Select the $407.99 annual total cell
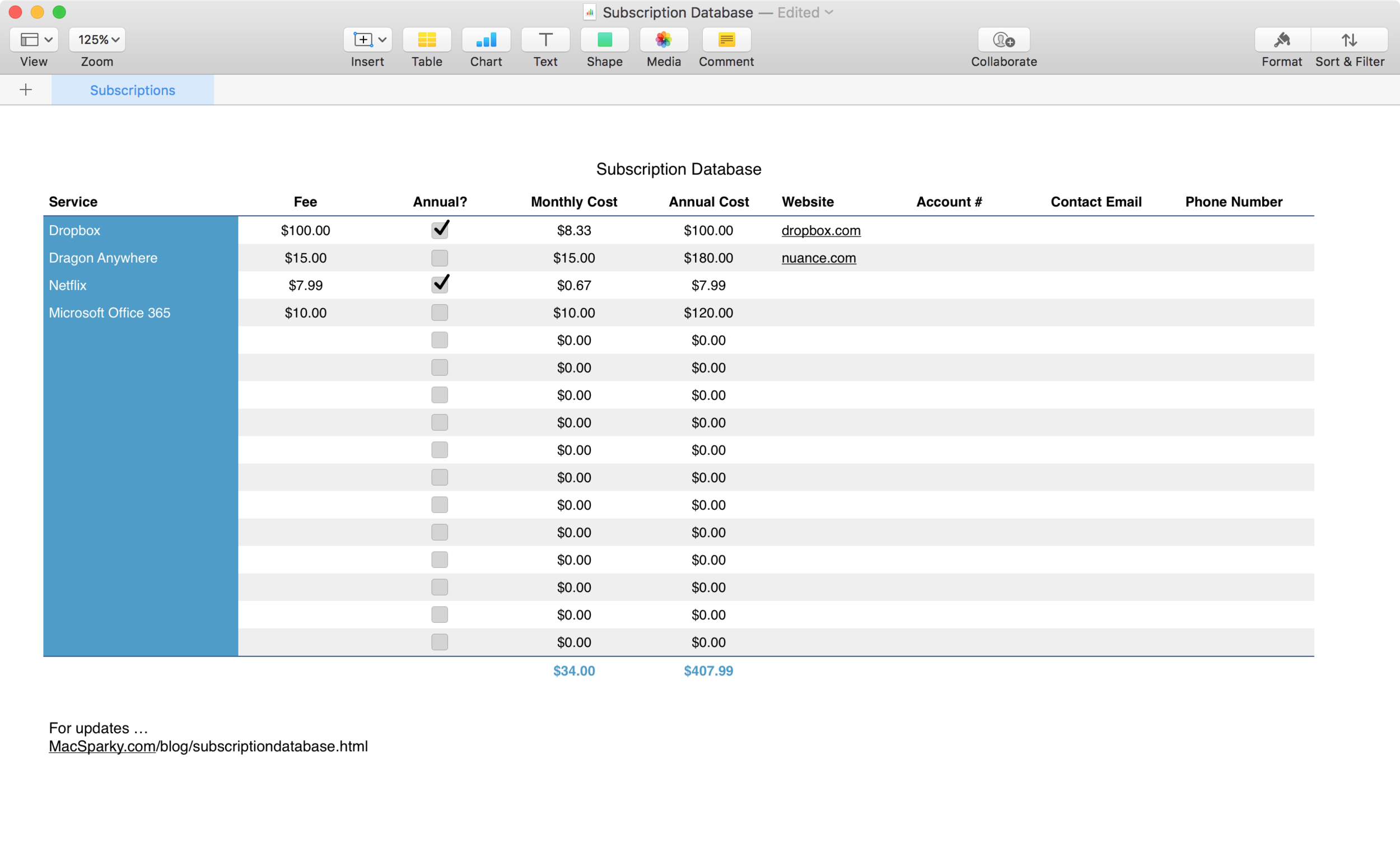1400x848 pixels. tap(708, 670)
